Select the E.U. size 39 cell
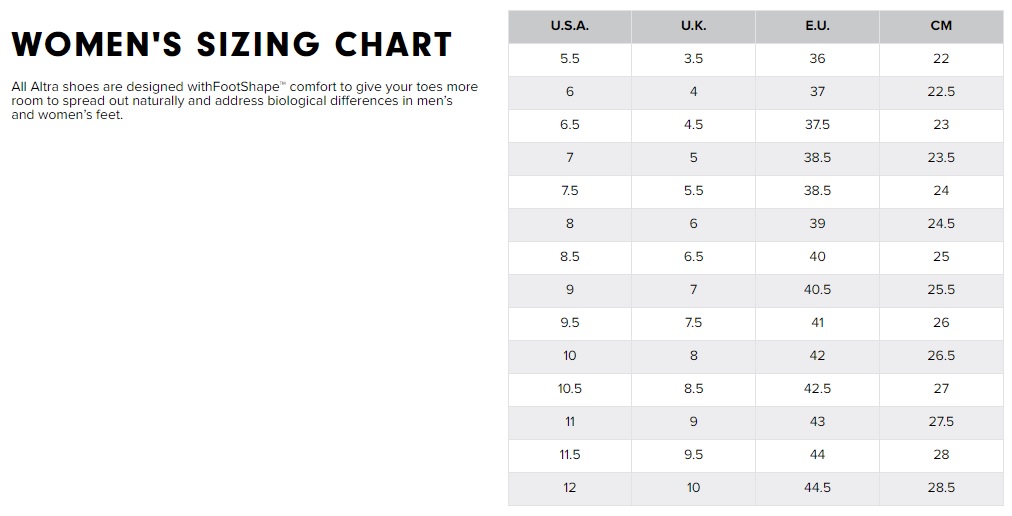The height and width of the screenshot is (516, 1012). [x=817, y=224]
